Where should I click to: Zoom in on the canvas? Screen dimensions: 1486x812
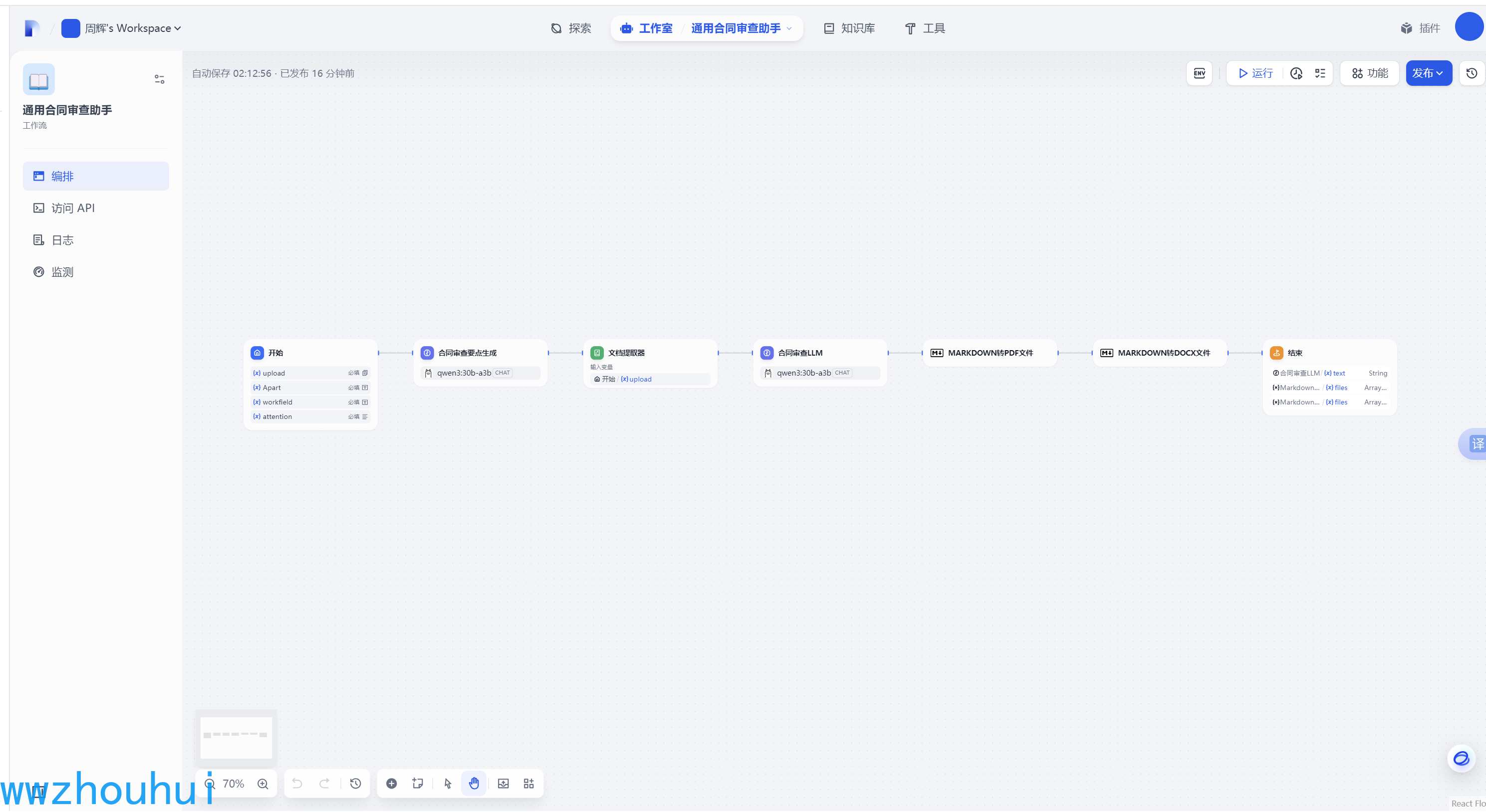tap(263, 783)
